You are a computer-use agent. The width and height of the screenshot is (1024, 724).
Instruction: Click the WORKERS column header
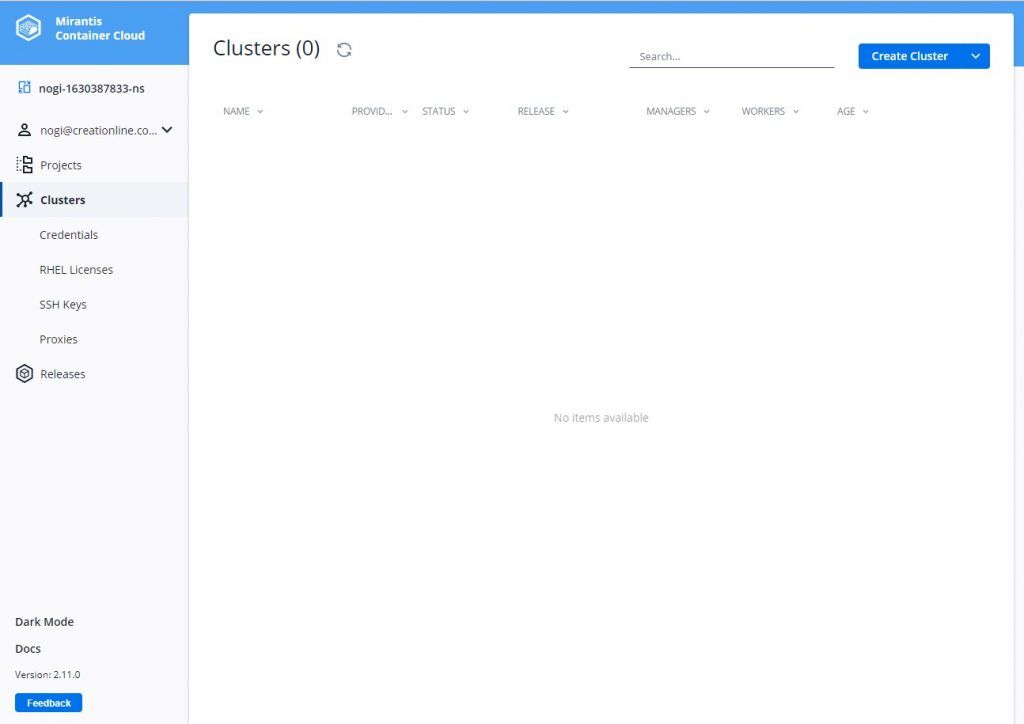(x=763, y=112)
